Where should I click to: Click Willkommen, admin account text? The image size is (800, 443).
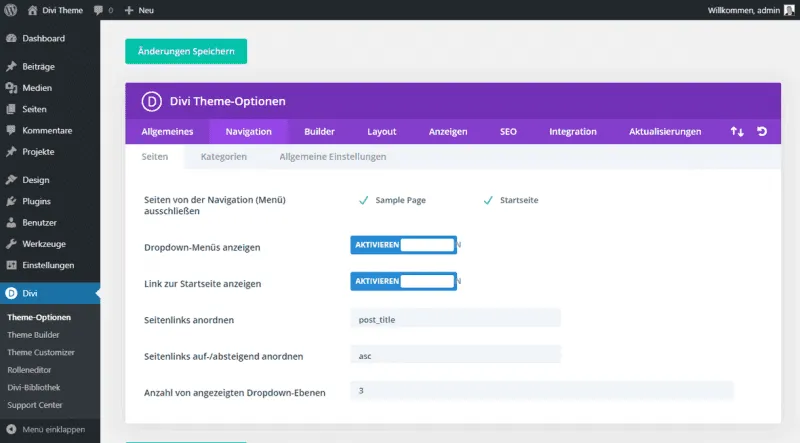pos(743,10)
